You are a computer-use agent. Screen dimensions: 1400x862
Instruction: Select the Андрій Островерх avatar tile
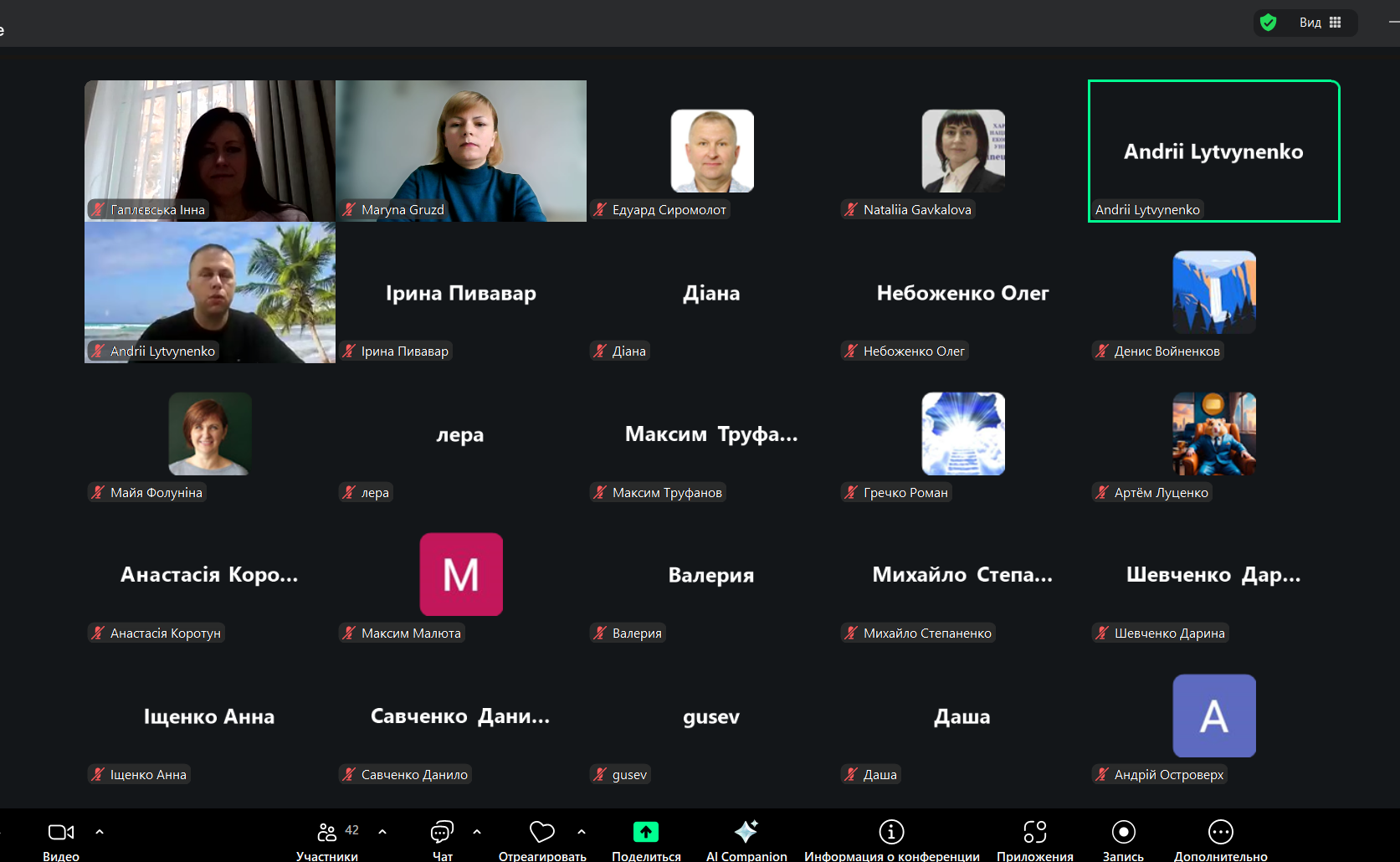1213,716
